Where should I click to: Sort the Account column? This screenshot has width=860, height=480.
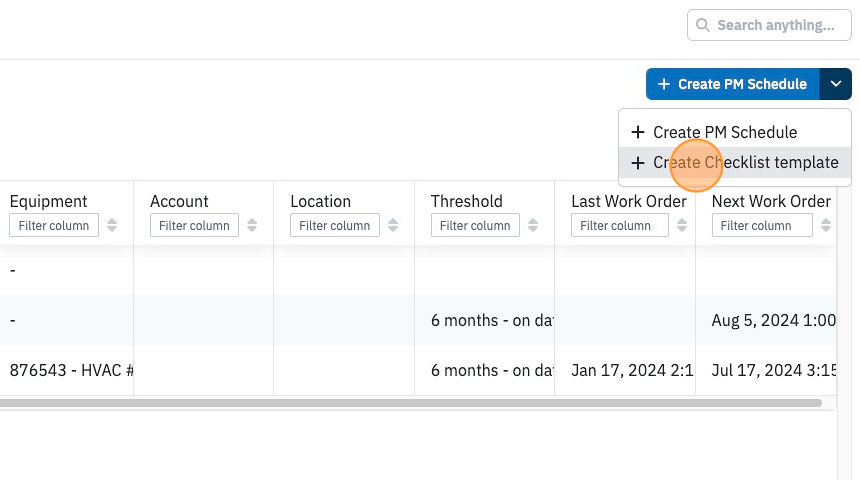tap(252, 225)
